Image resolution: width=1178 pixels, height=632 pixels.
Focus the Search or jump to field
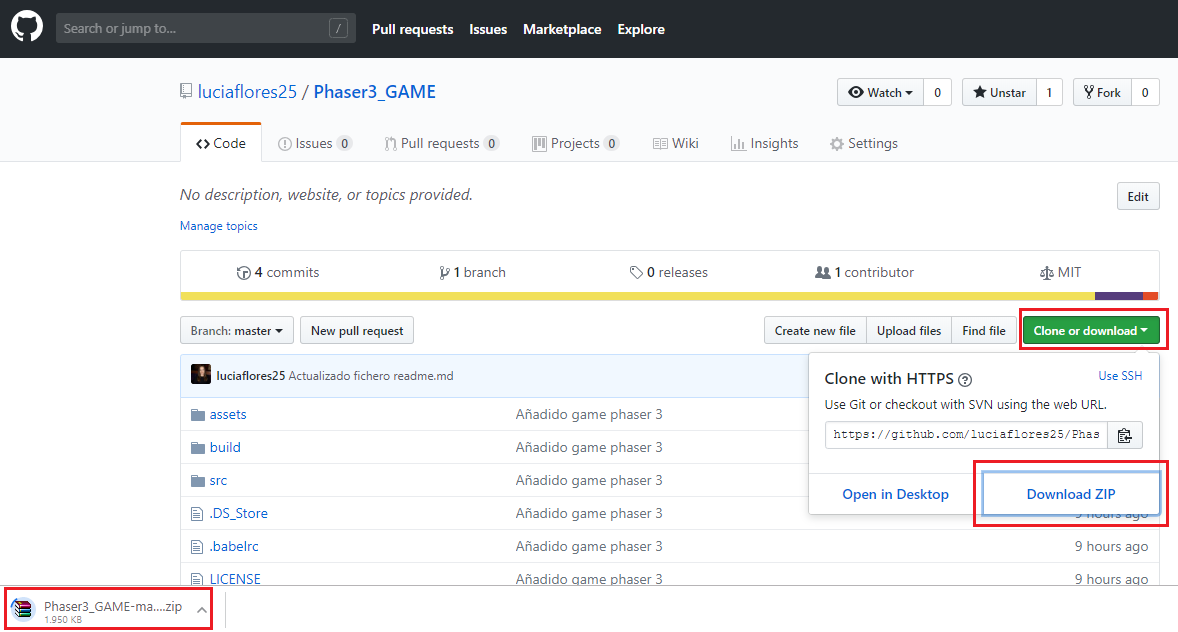point(205,29)
